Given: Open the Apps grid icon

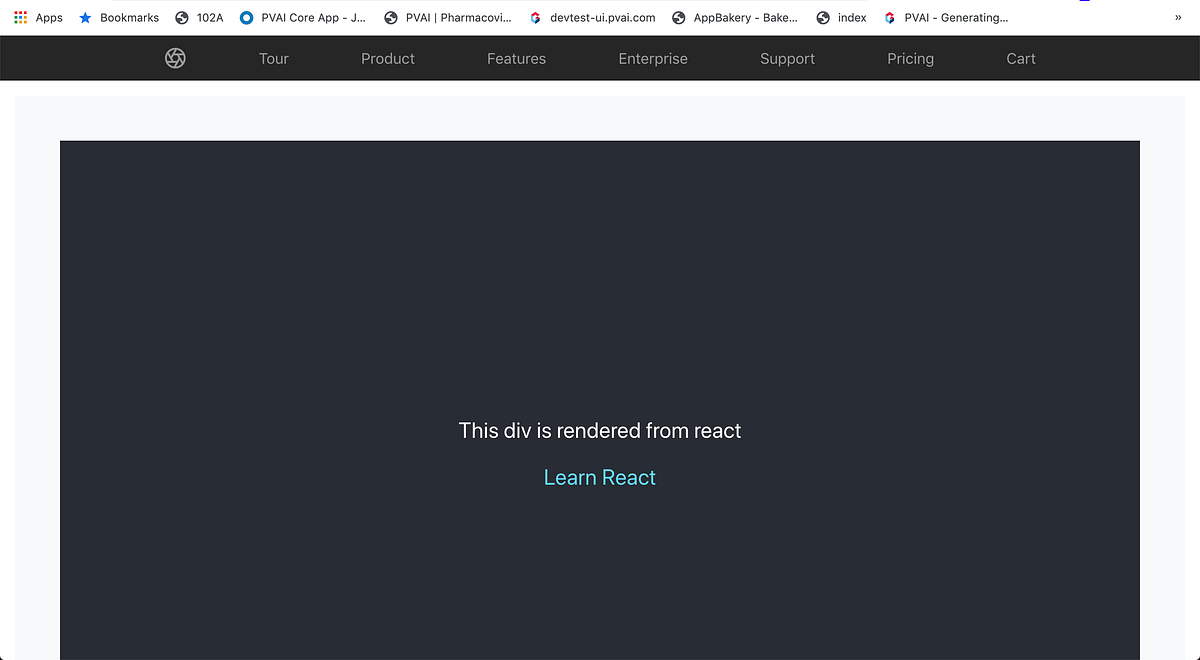Looking at the screenshot, I should point(20,17).
